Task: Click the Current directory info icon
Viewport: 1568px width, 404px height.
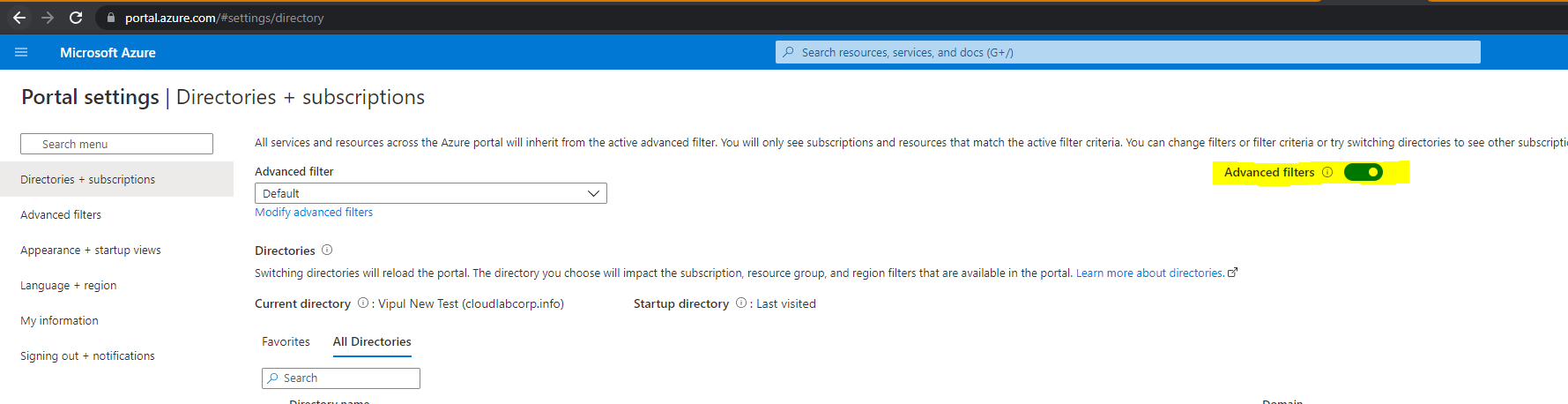Action: tap(363, 303)
